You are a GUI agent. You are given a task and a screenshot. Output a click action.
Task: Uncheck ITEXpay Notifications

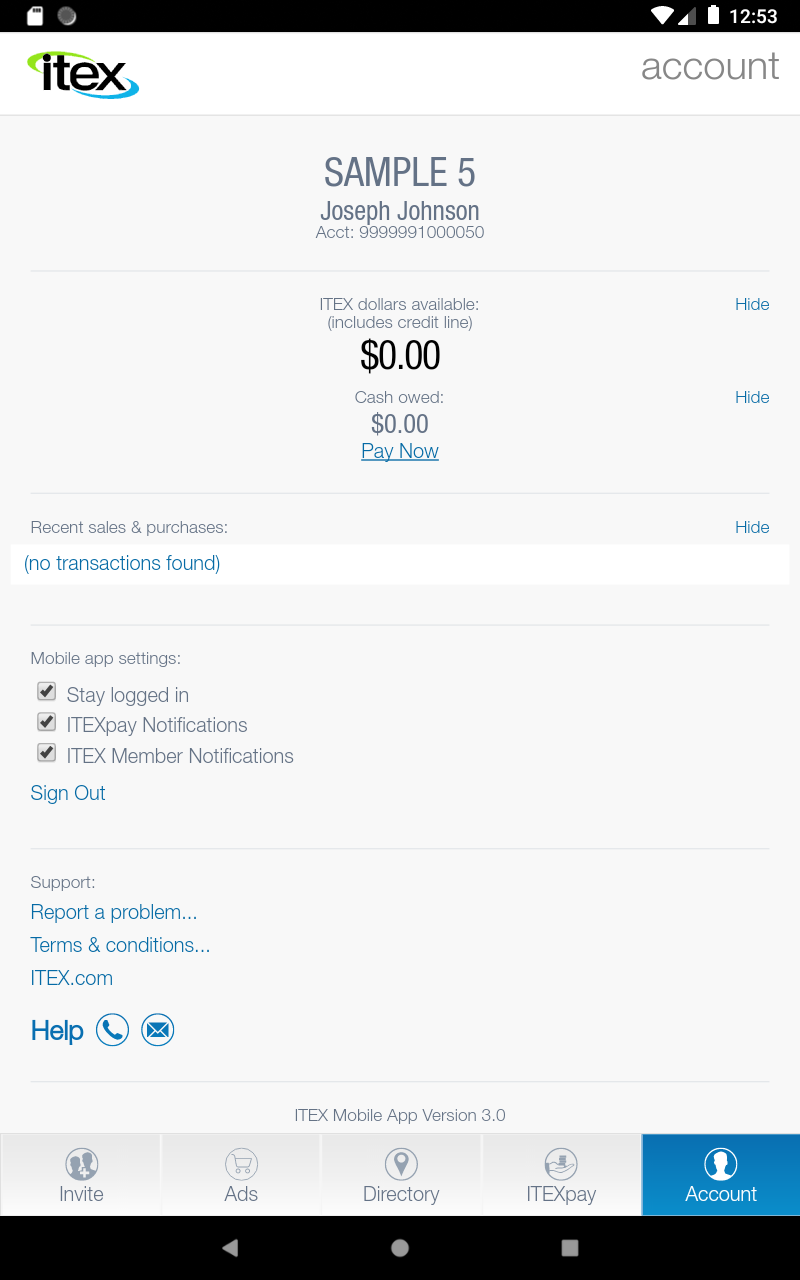coord(46,721)
